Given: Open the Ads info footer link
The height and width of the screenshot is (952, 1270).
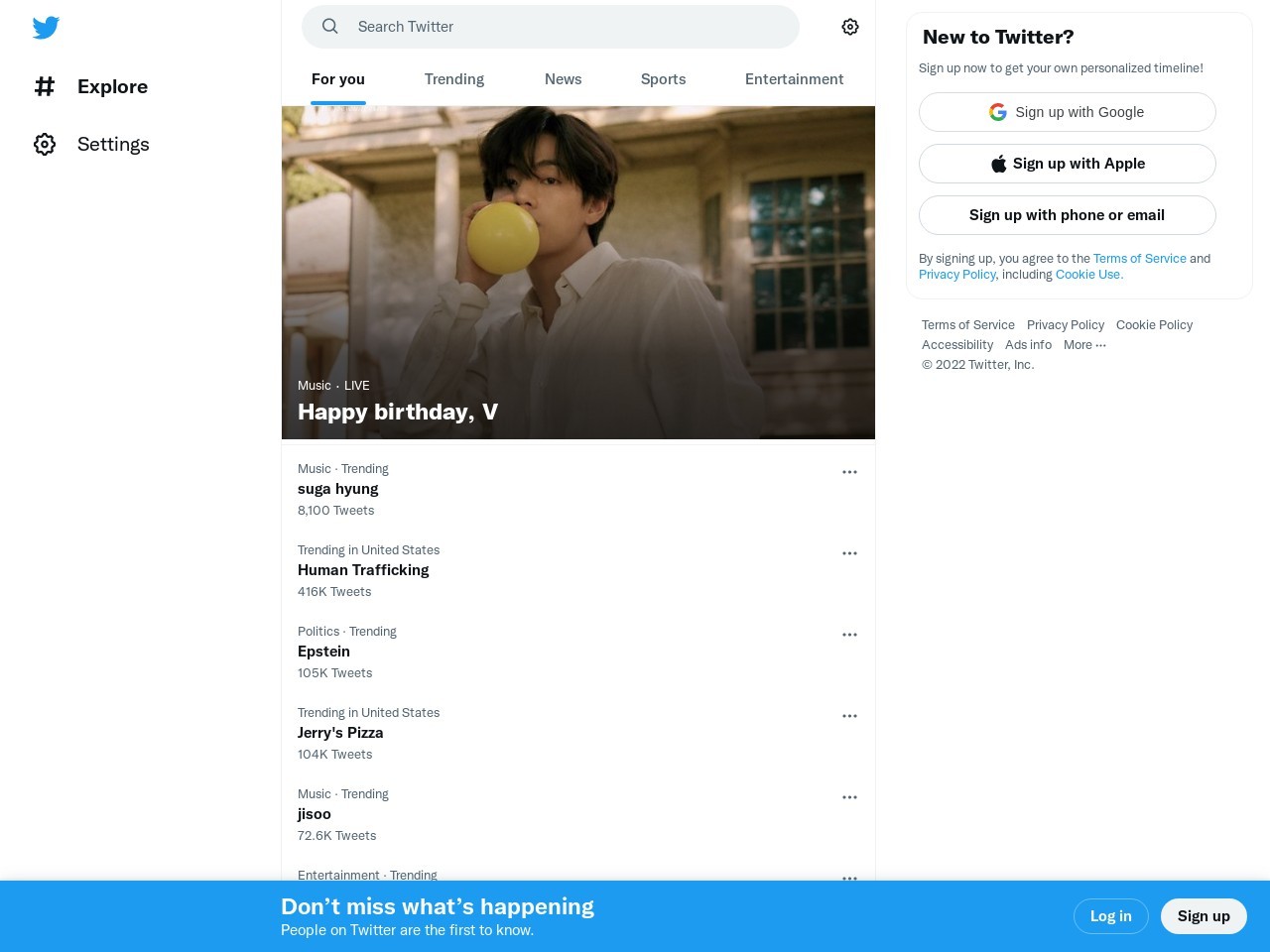Looking at the screenshot, I should 1028,345.
